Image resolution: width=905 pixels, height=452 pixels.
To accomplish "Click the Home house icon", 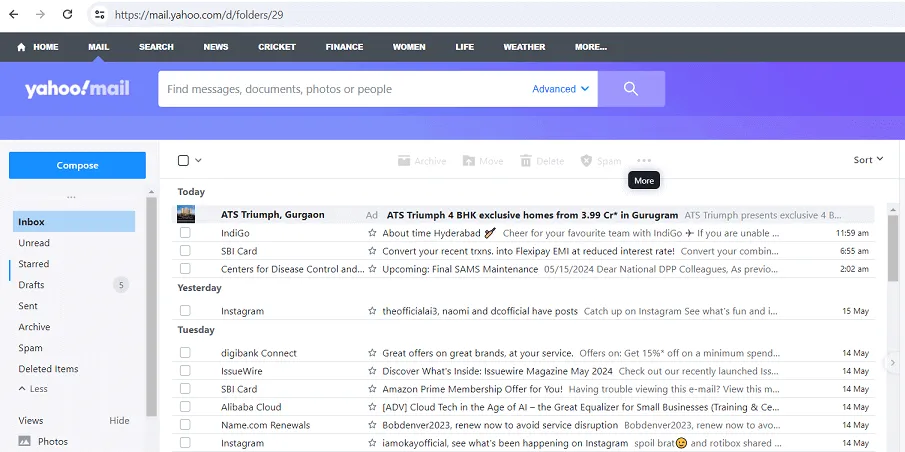I will tap(21, 47).
